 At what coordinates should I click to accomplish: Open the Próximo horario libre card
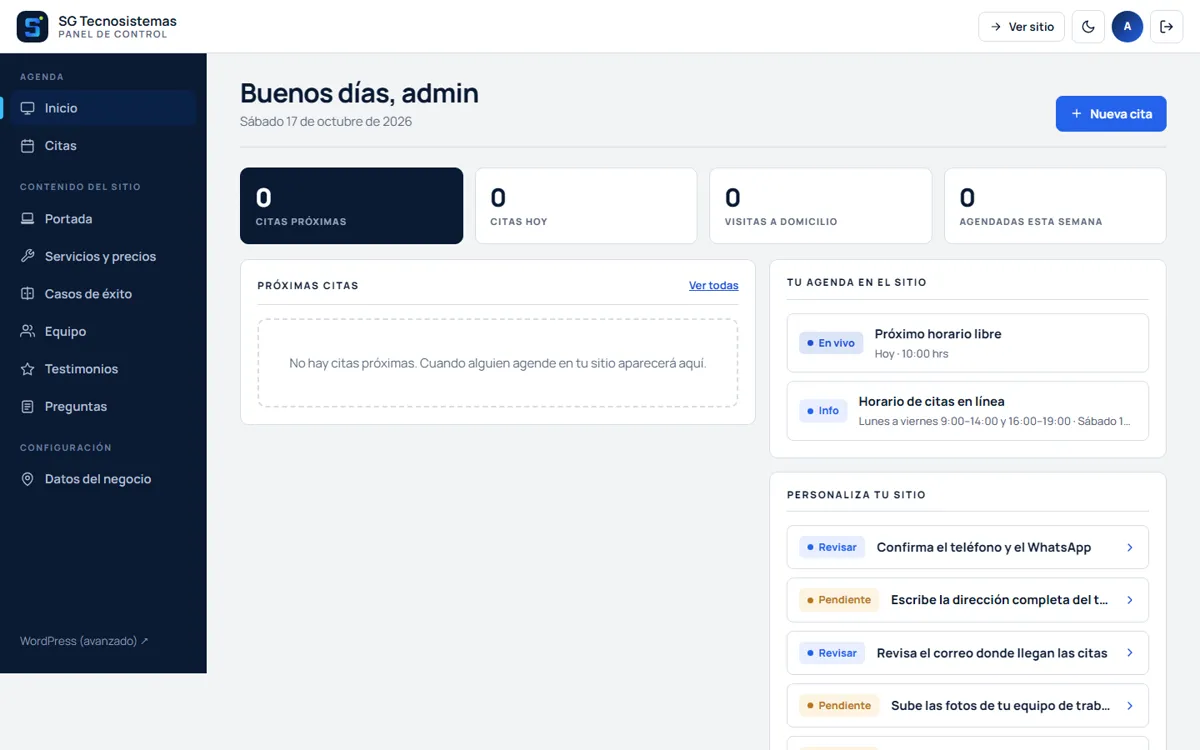968,343
